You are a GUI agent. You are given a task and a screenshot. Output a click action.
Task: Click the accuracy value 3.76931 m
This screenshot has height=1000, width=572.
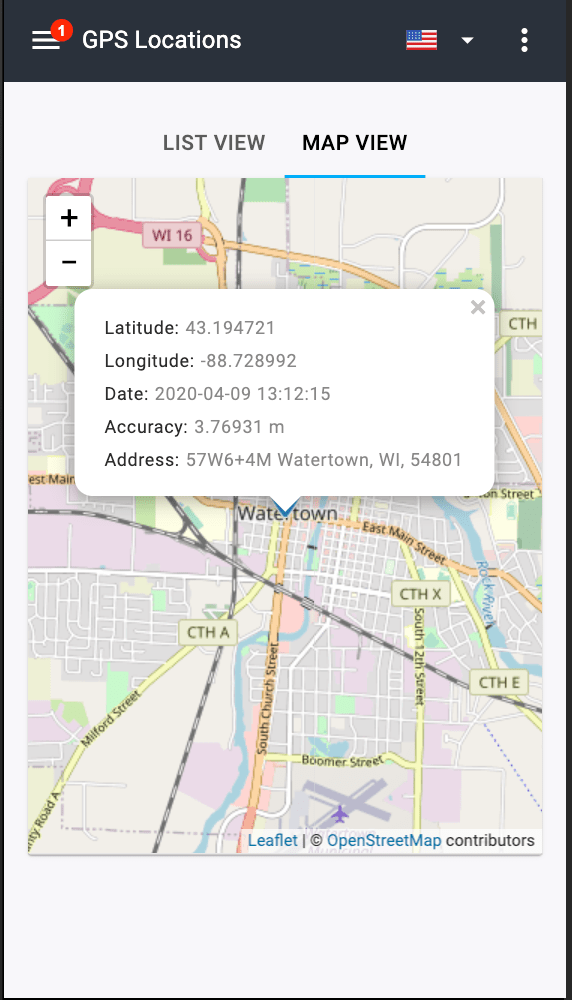point(239,427)
